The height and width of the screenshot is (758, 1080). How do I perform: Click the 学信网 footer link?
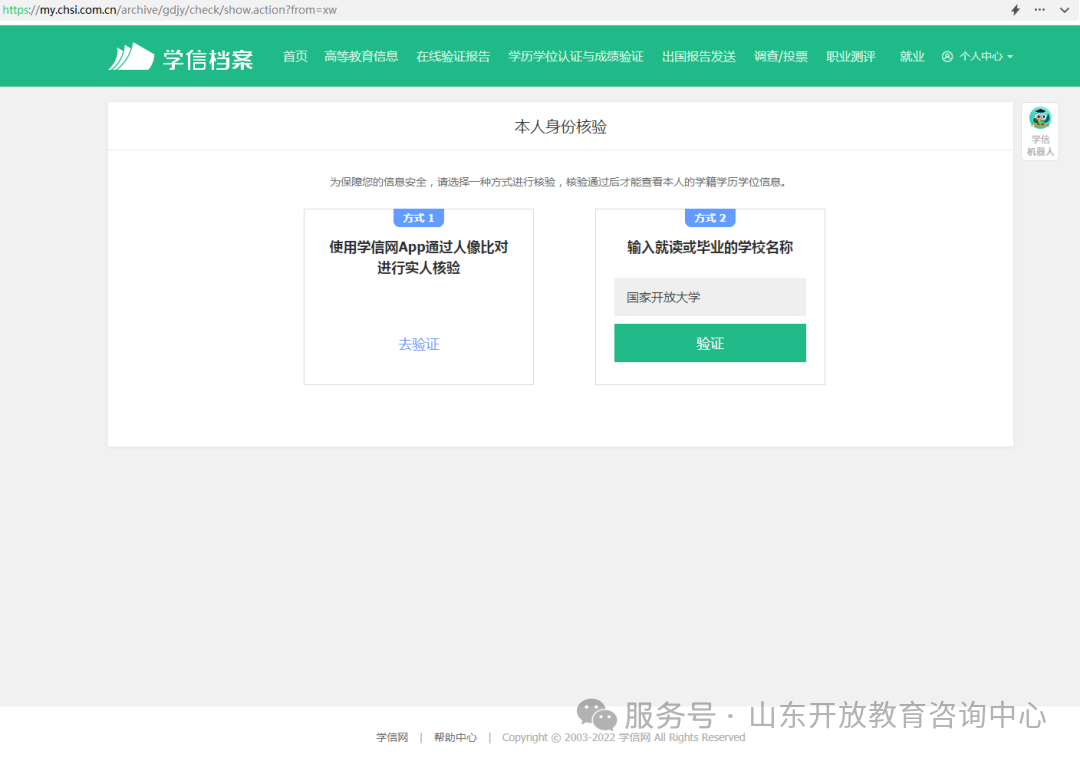click(x=392, y=737)
